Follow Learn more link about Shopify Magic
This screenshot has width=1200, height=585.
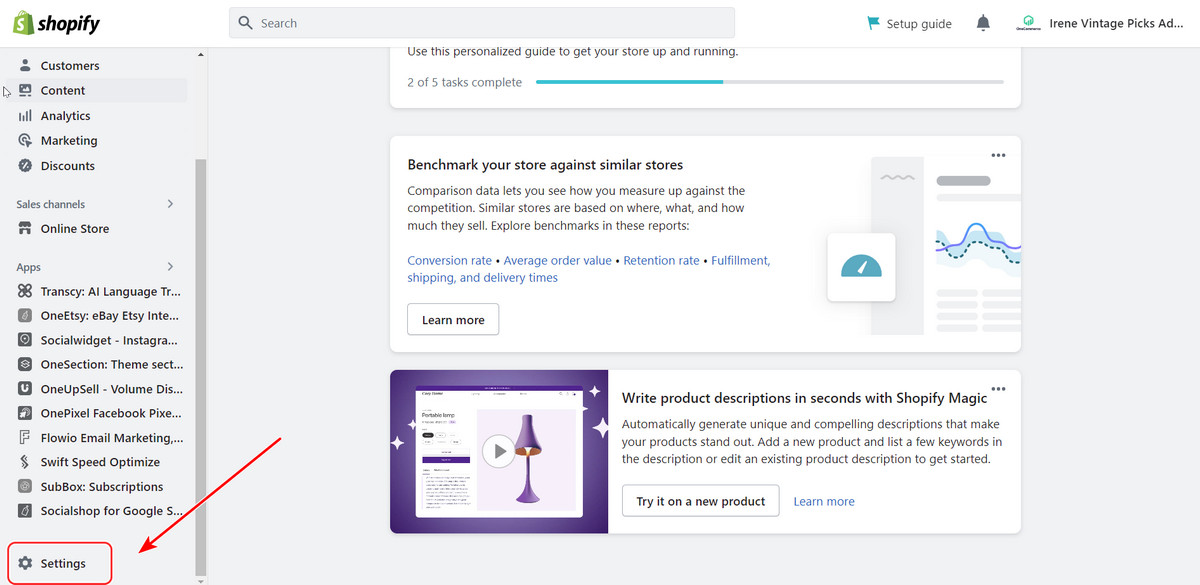tap(824, 502)
